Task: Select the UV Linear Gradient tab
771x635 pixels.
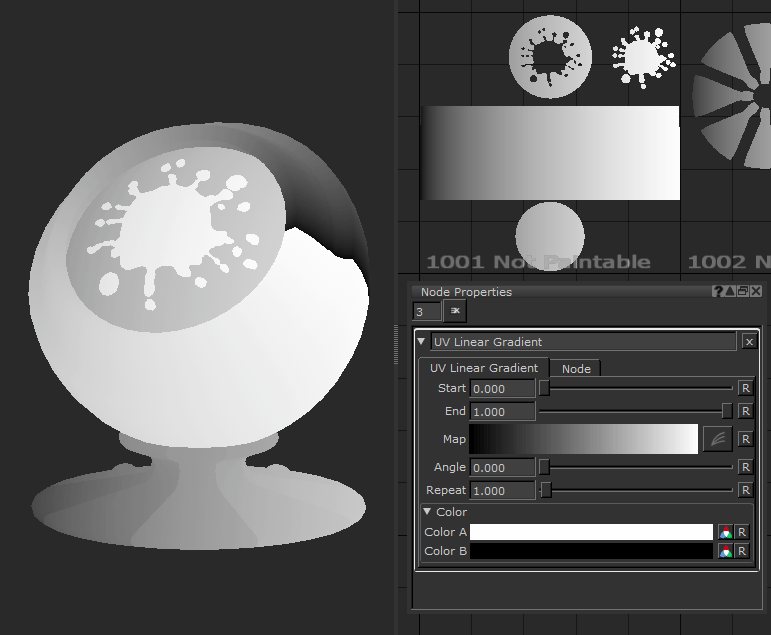Action: tap(484, 368)
